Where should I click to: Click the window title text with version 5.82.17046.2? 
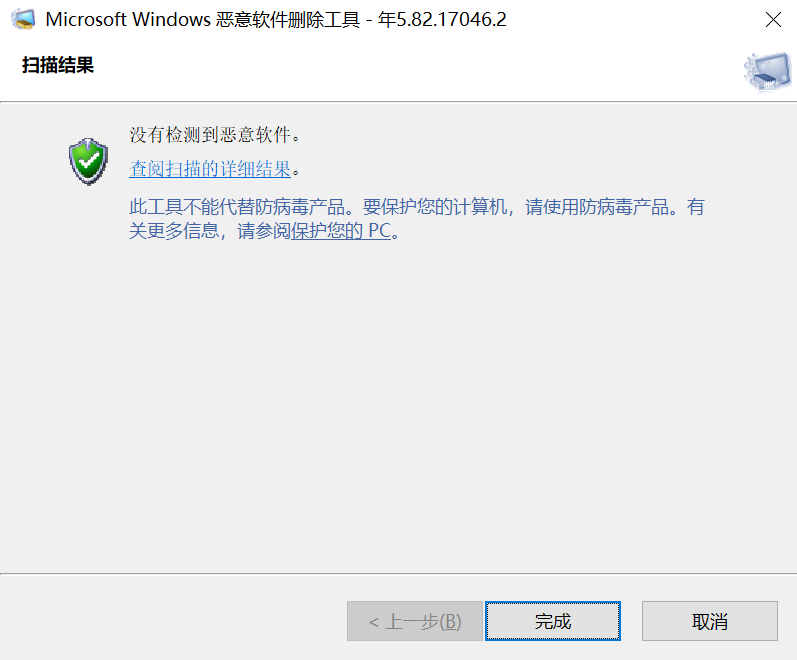point(276,19)
